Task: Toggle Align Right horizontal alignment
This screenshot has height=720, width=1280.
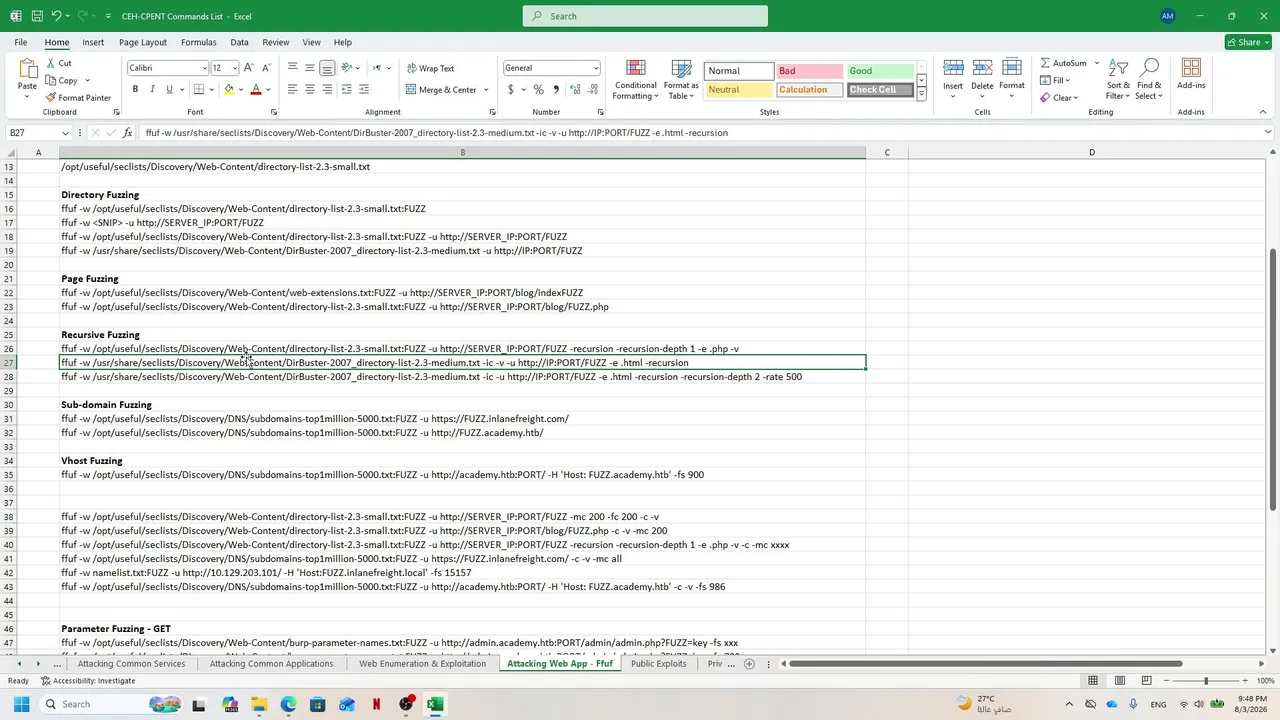Action: coord(327,89)
